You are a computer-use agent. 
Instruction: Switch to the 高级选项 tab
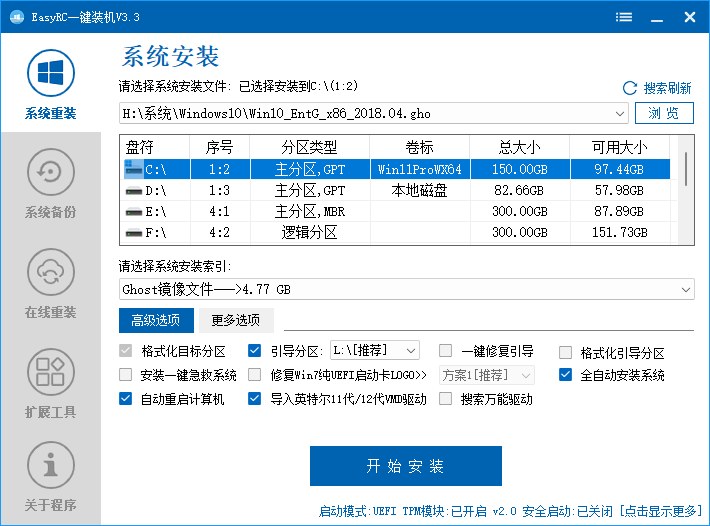tap(156, 320)
